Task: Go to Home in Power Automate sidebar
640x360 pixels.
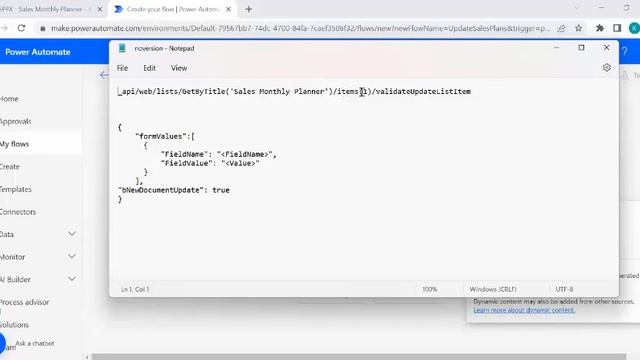Action: coord(9,99)
